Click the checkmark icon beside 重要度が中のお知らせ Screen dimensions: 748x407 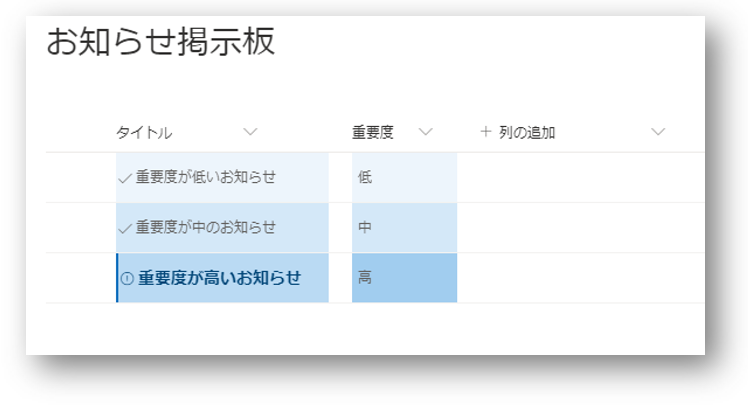126,228
